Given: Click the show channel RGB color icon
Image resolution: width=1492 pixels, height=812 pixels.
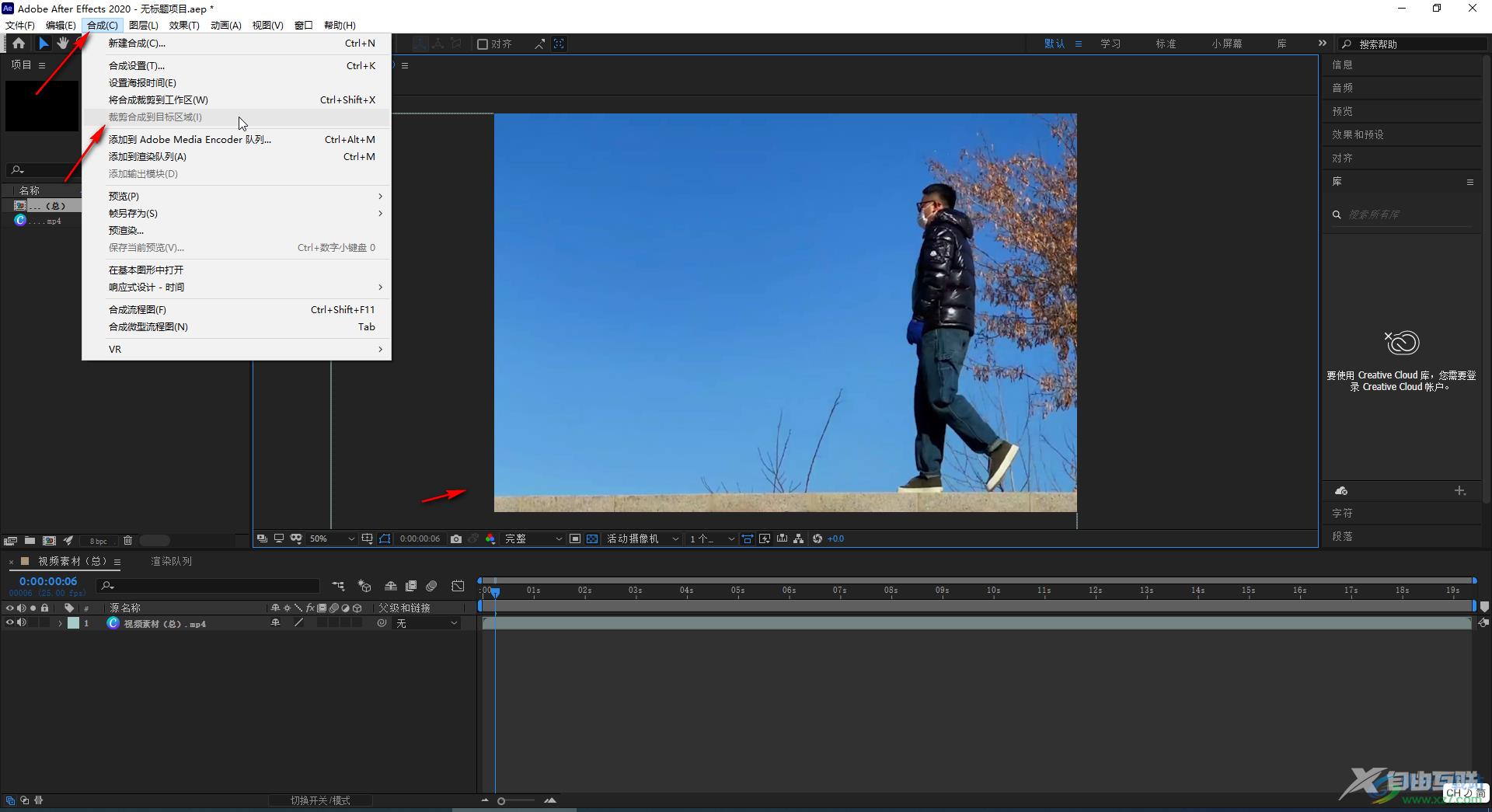Looking at the screenshot, I should (490, 538).
